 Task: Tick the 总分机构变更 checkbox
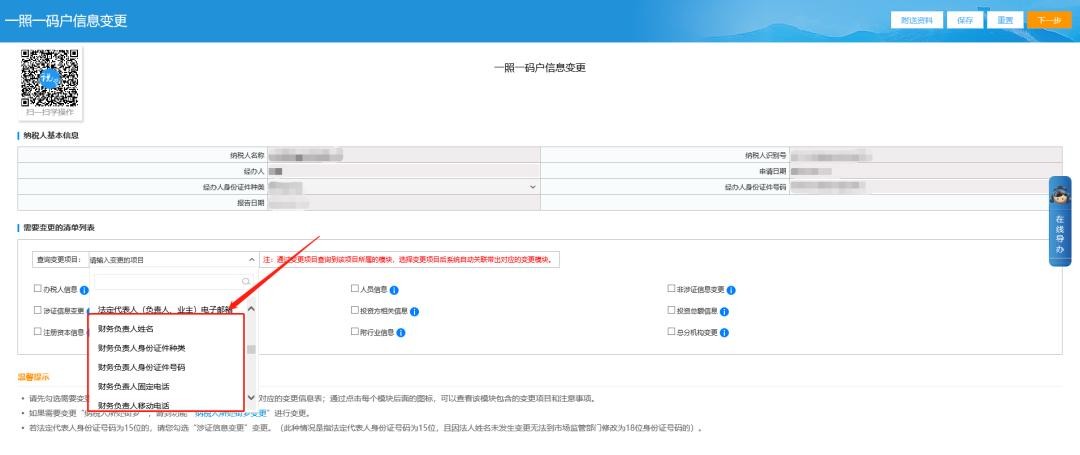click(x=671, y=332)
